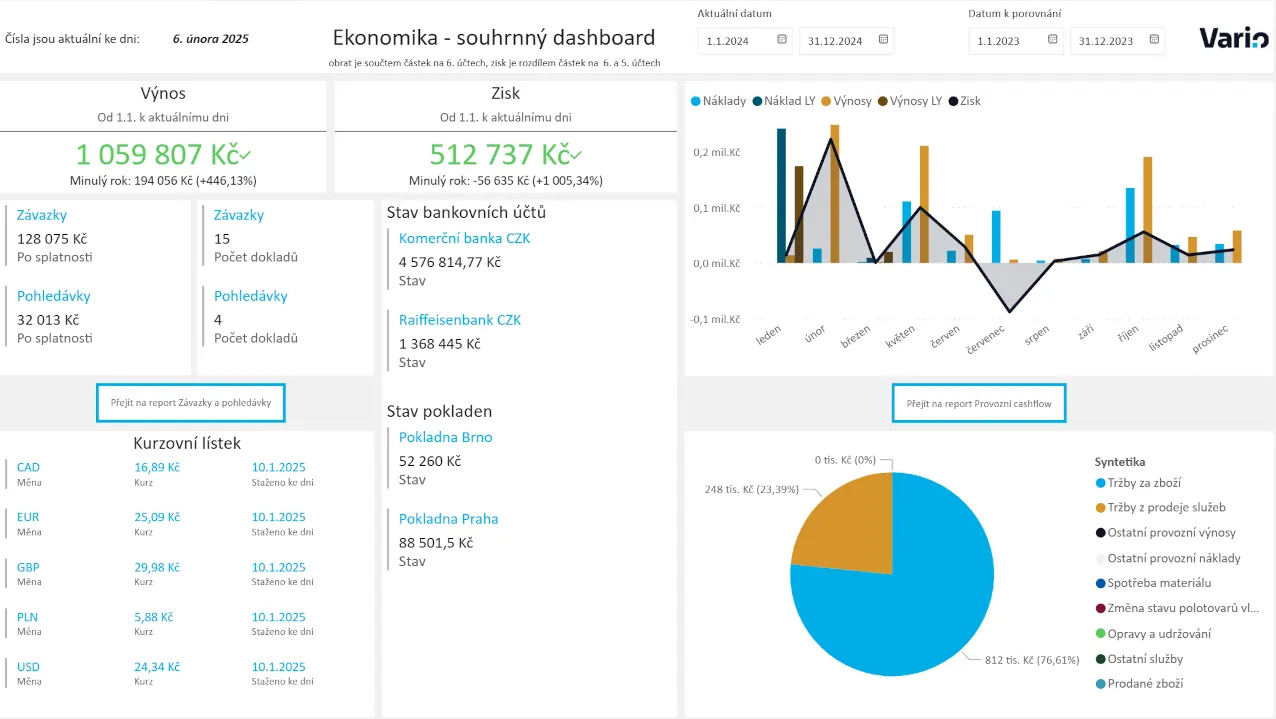Viewport: 1276px width, 719px height.
Task: Click the EUR currency in Kurzovní lístek
Action: coord(28,517)
